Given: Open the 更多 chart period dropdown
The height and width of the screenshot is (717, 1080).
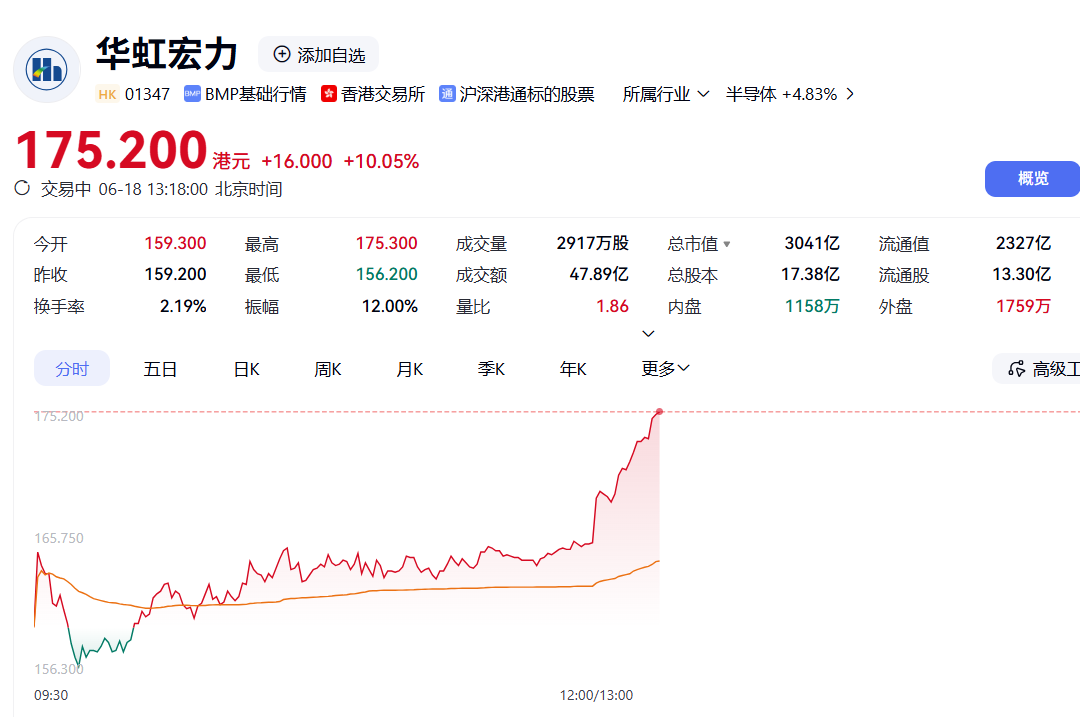Looking at the screenshot, I should 665,369.
